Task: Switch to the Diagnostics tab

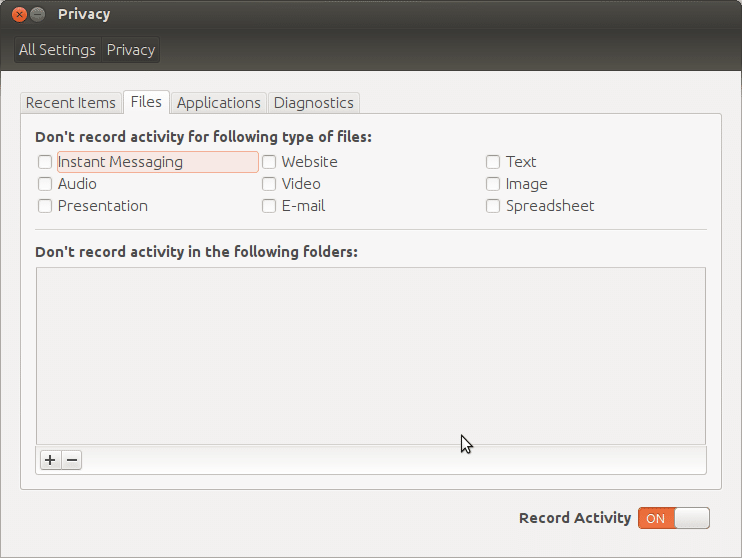Action: [x=313, y=102]
